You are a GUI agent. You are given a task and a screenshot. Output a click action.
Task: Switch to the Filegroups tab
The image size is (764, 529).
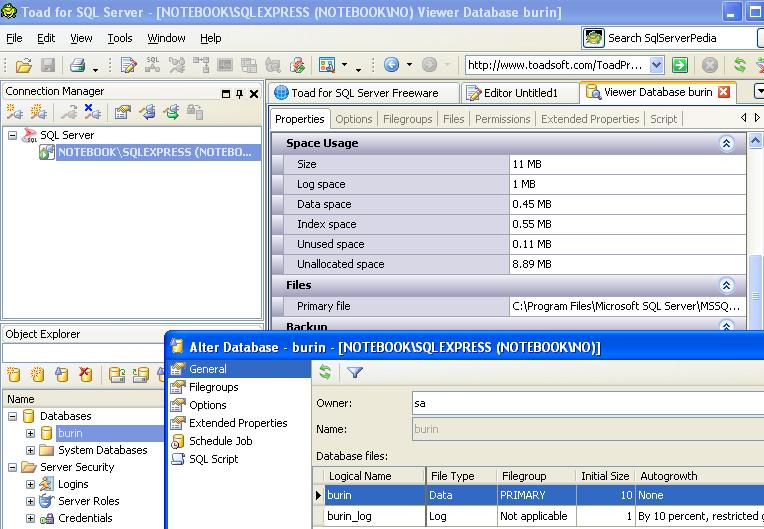409,119
